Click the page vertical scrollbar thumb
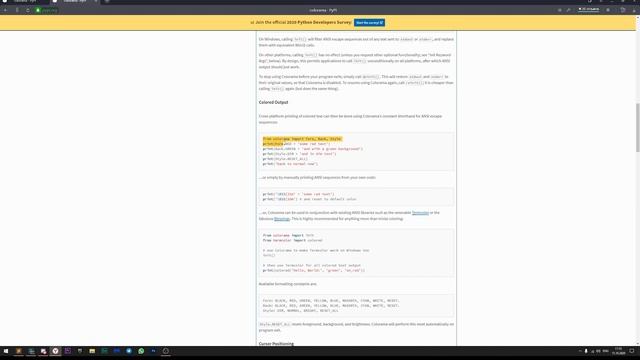 tap(637, 127)
